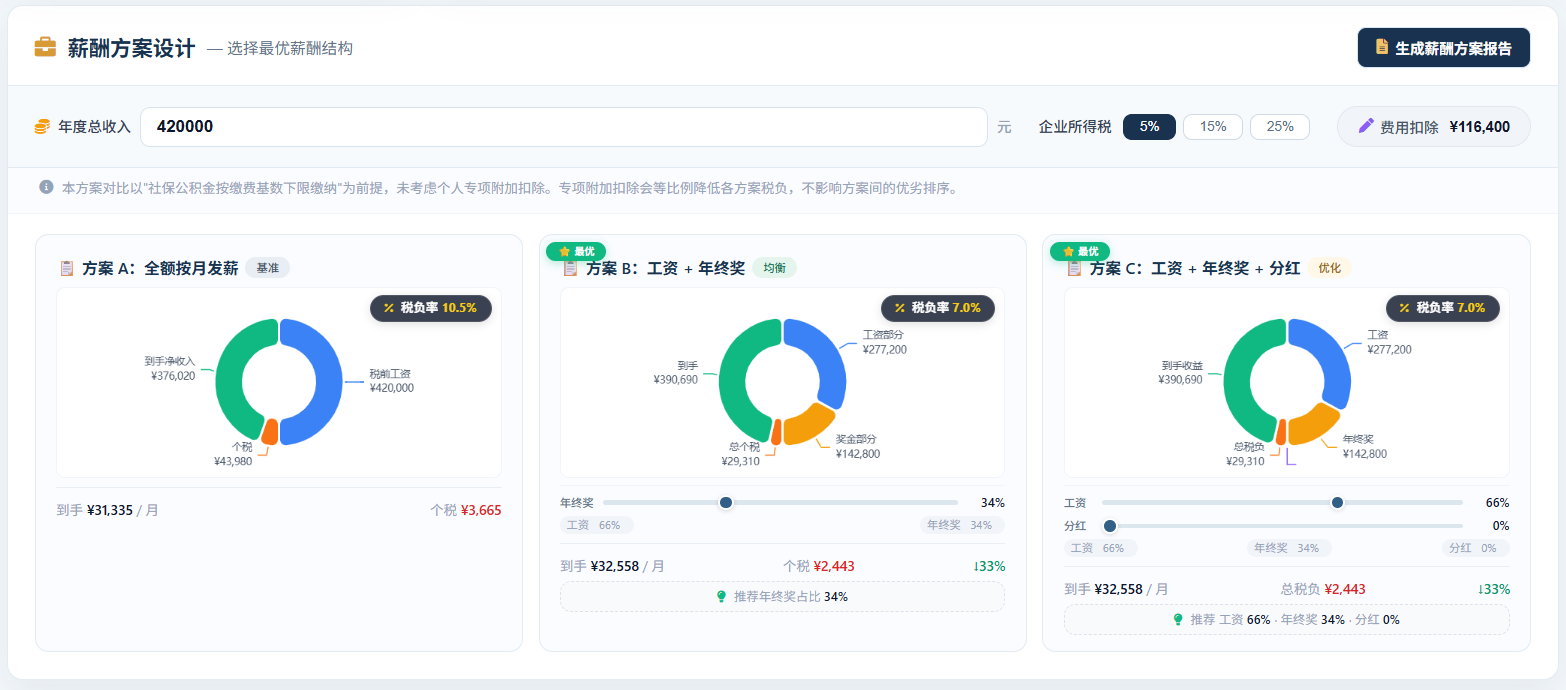Click the briefcase icon beside 薪酬方案设计
Screen dimensions: 1566x690
pyautogui.click(x=45, y=47)
